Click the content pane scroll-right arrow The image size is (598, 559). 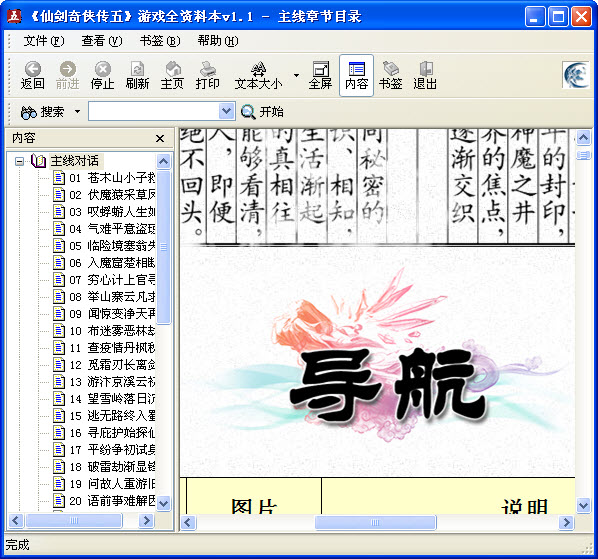pos(566,522)
